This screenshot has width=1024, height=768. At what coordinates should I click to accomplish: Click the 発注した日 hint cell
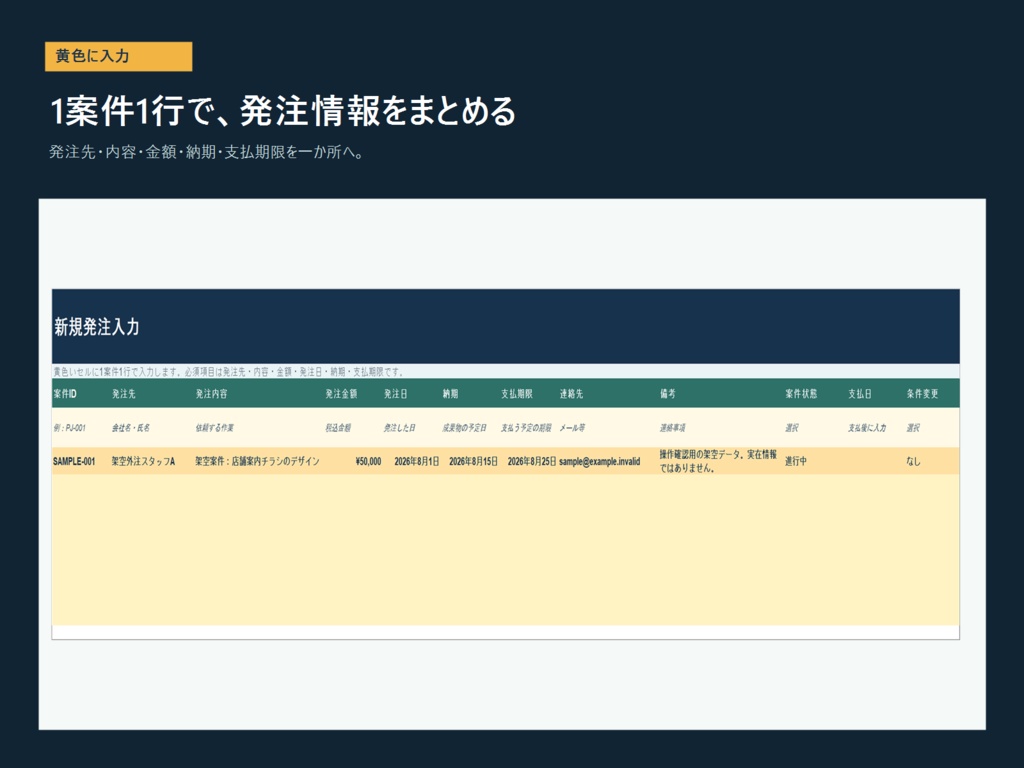coord(399,428)
